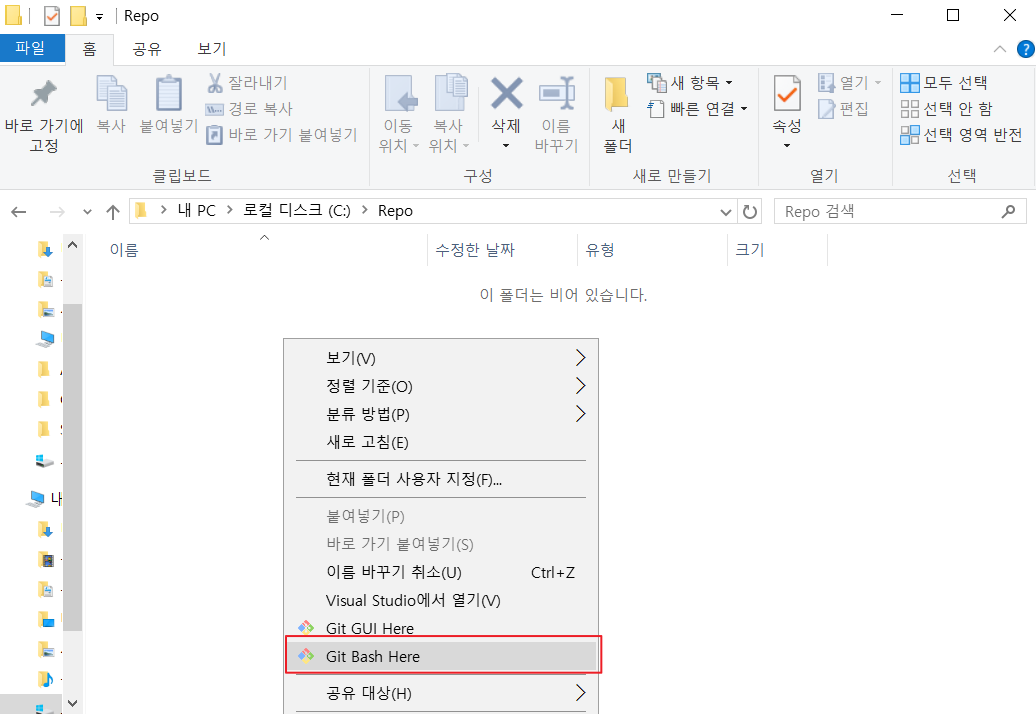Viewport: 1036px width, 714px height.
Task: Click the 모두 선택 button
Action: [x=944, y=83]
